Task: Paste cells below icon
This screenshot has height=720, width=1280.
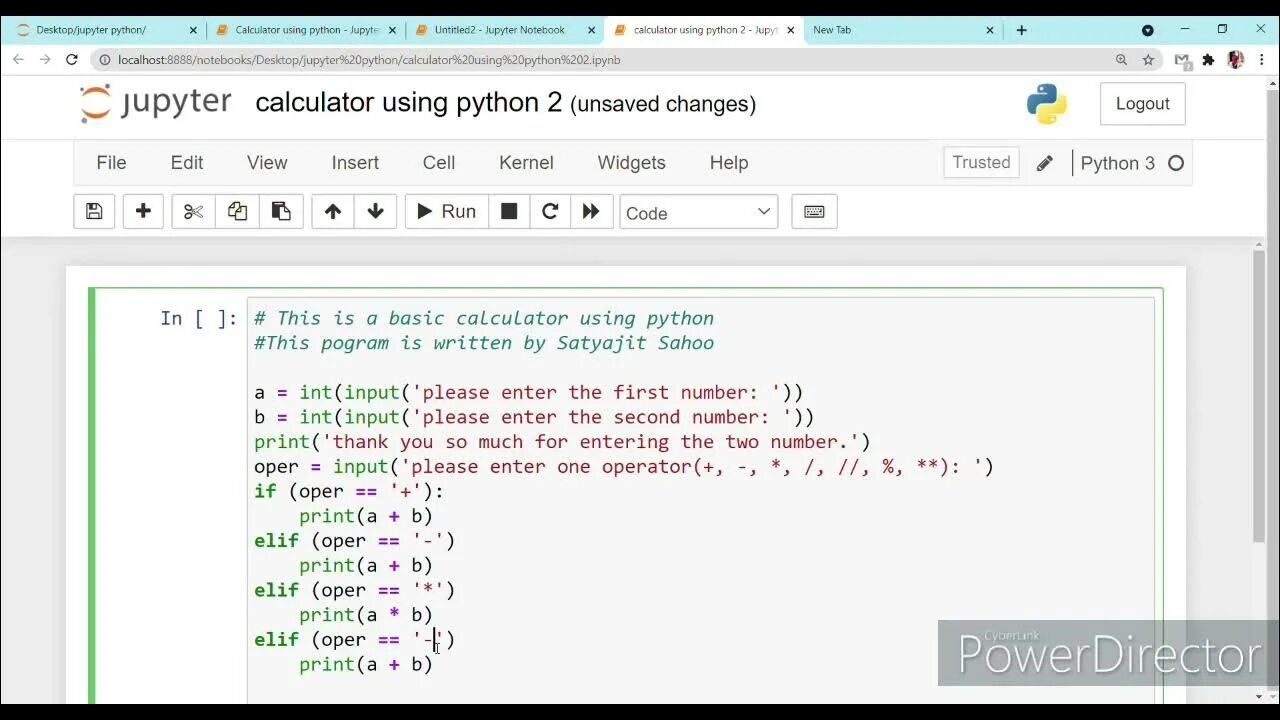Action: (281, 211)
